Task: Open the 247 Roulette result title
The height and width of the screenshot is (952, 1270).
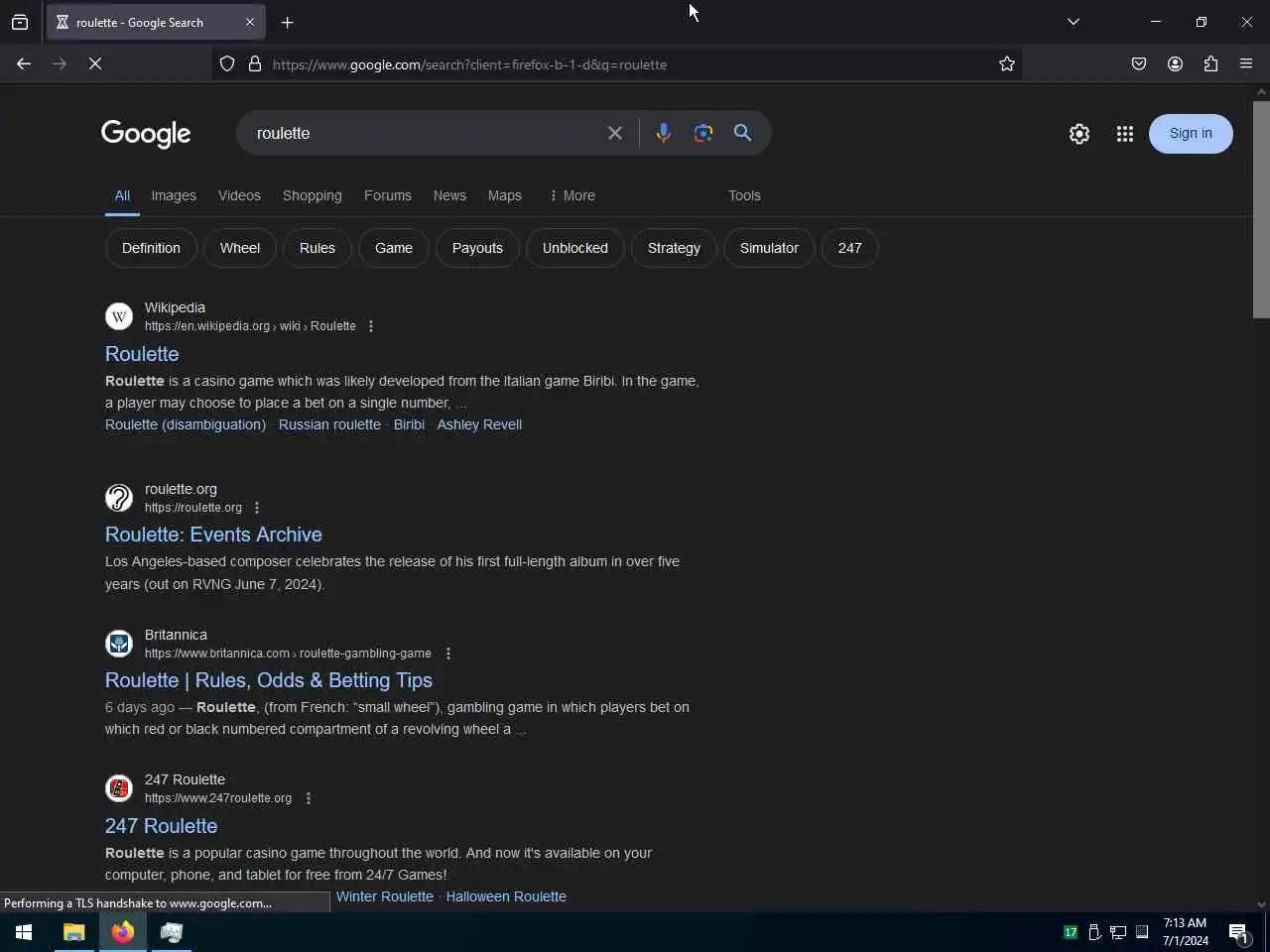Action: pos(162,826)
